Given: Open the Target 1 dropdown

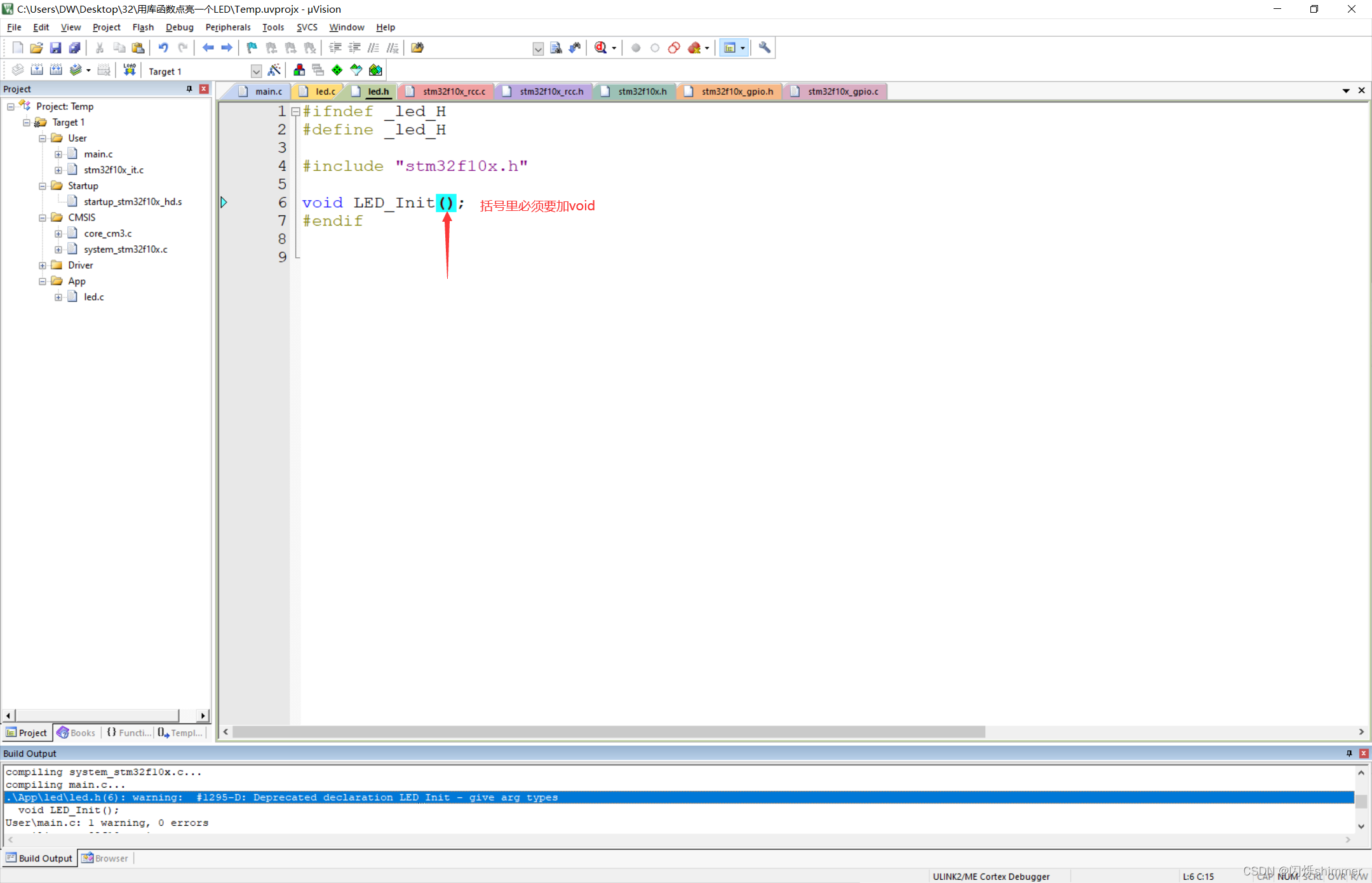Looking at the screenshot, I should 256,71.
